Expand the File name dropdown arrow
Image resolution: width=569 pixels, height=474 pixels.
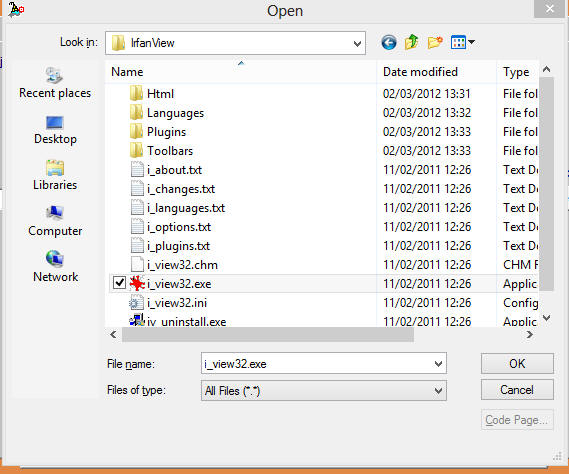438,364
